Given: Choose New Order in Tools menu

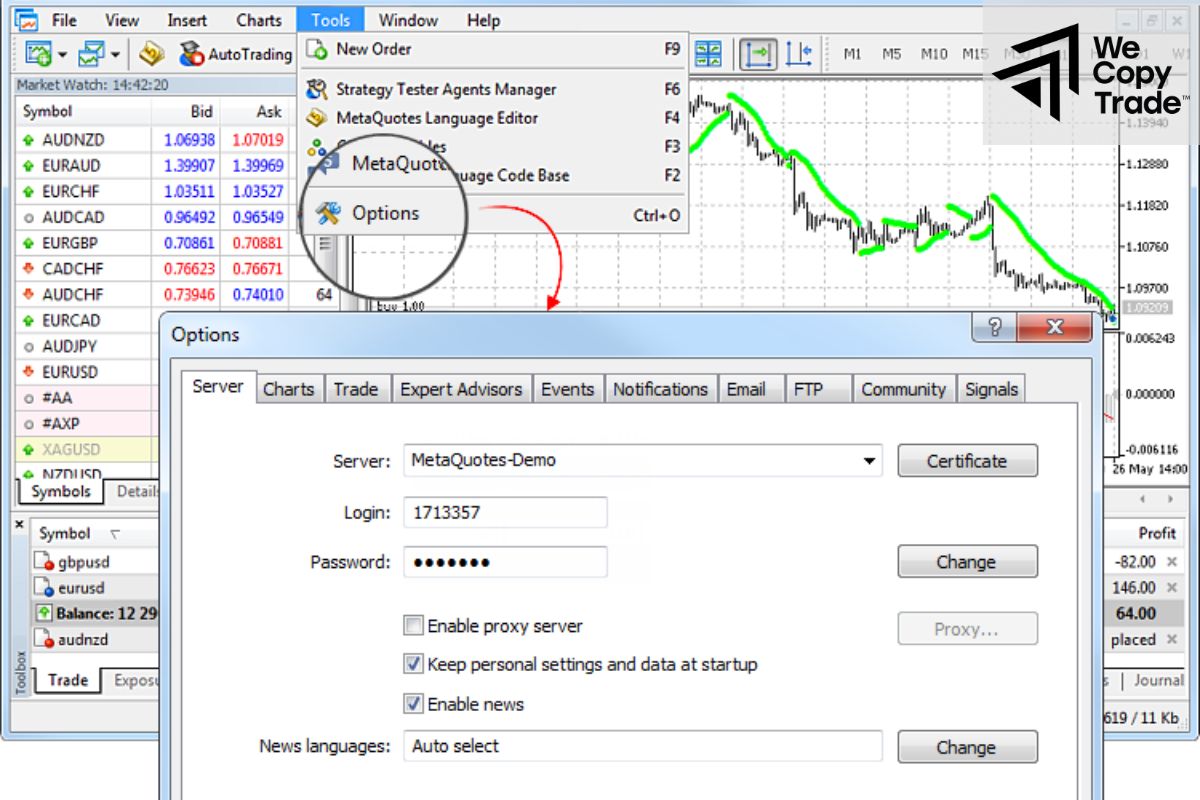Looking at the screenshot, I should tap(373, 48).
